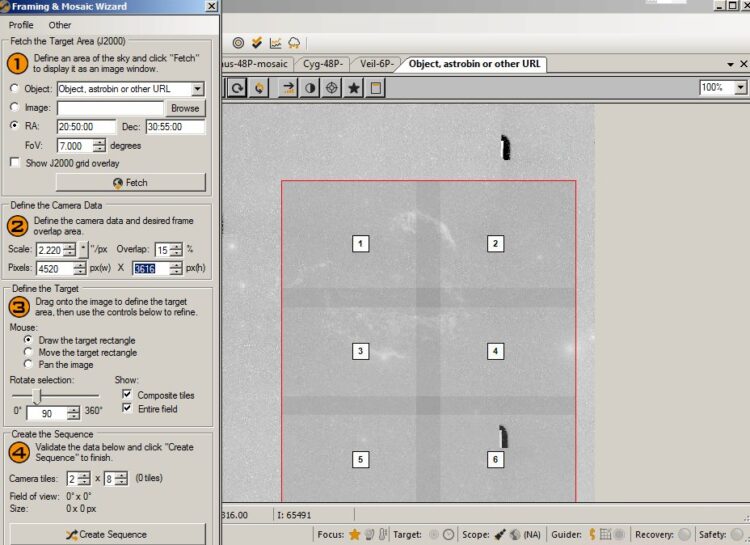
Task: Click the concentric target icon in top toolbar
Action: click(238, 44)
